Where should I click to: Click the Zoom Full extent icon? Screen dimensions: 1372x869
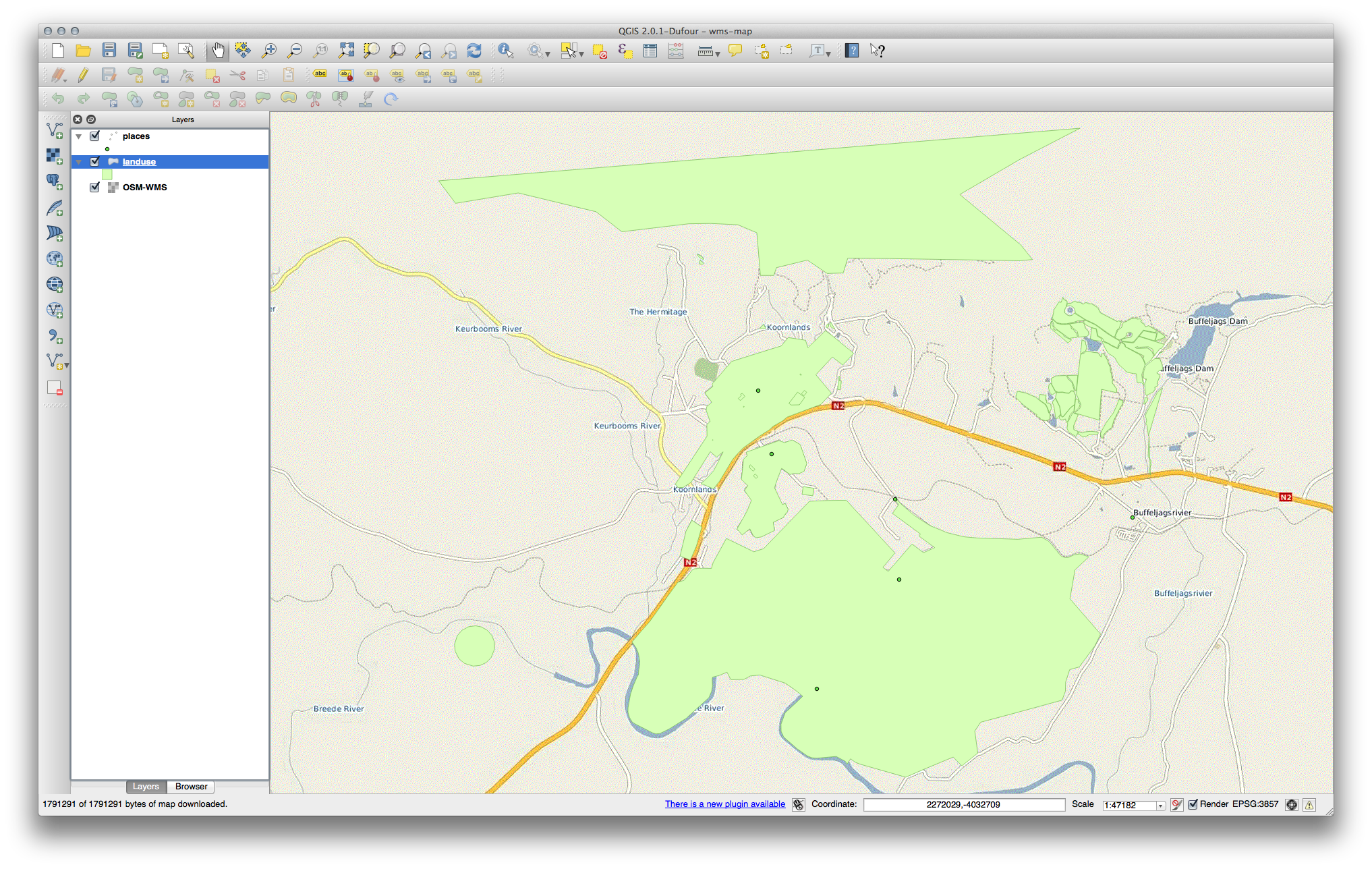point(346,51)
